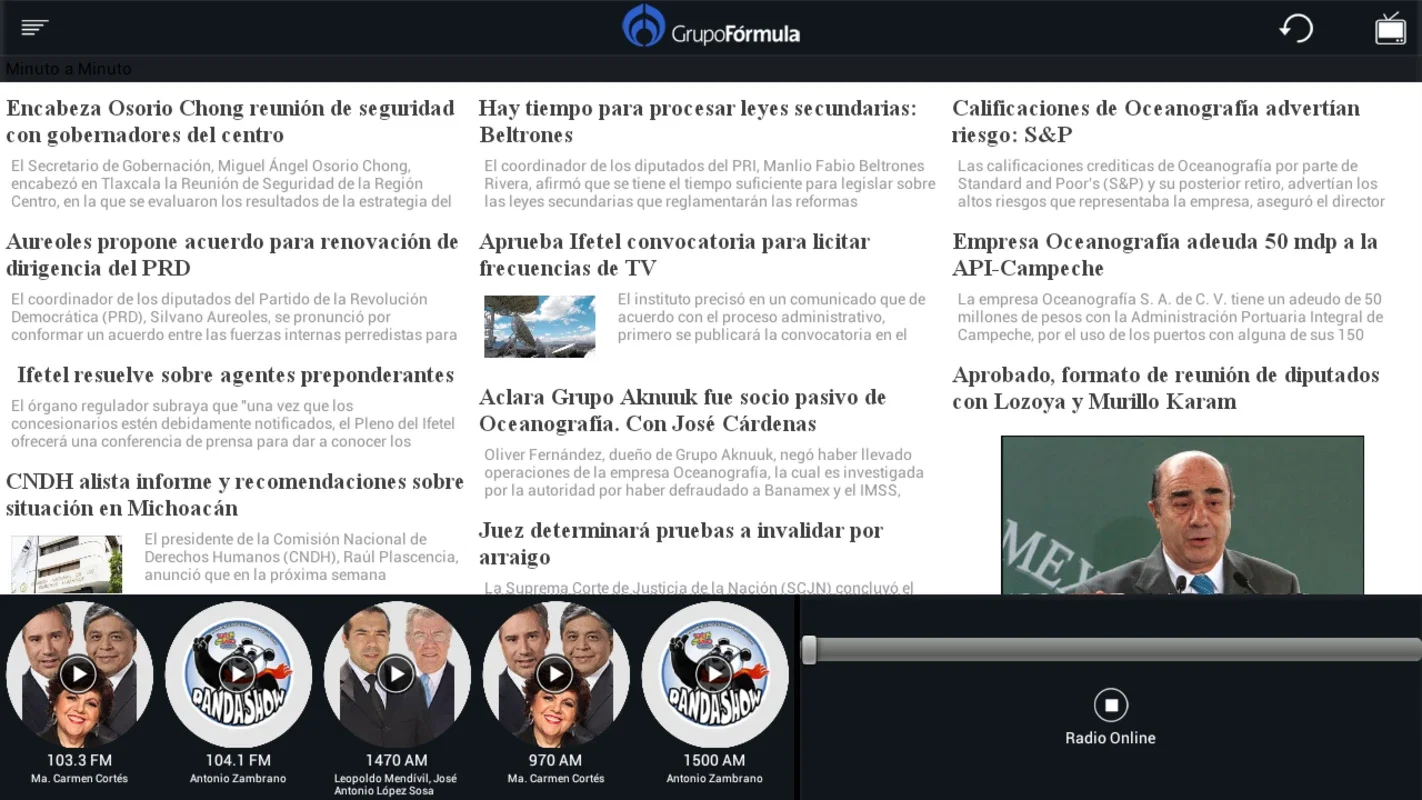The width and height of the screenshot is (1422, 800).
Task: Play the 103.3 FM station
Action: (x=79, y=675)
